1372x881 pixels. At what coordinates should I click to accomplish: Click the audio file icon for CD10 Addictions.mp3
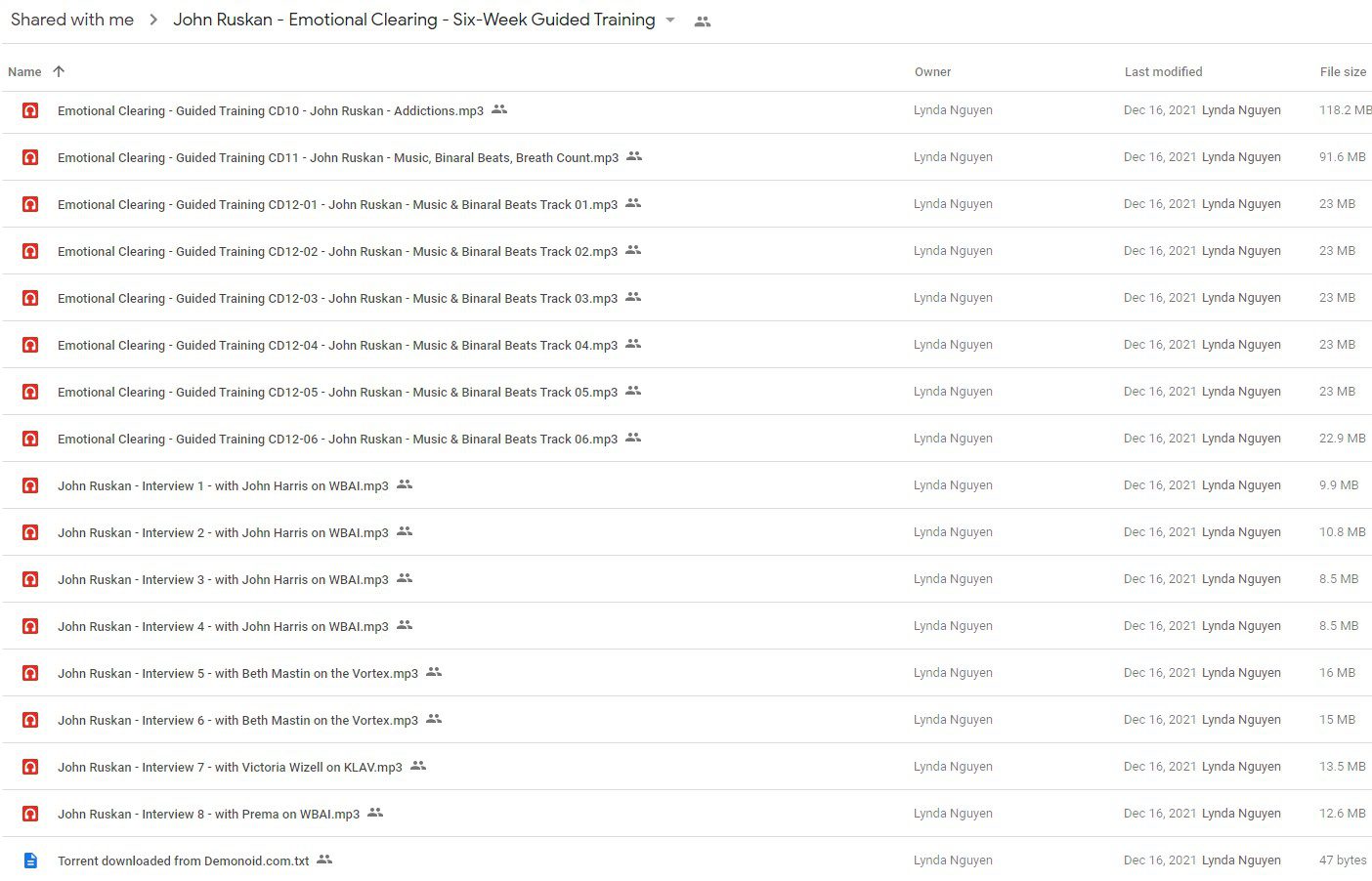30,110
